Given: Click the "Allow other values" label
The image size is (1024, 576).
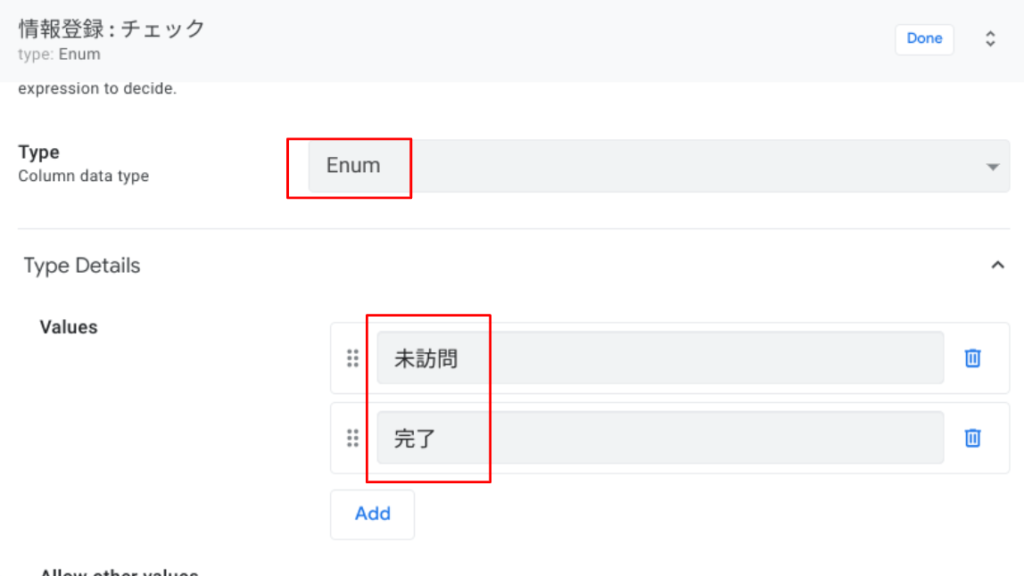Looking at the screenshot, I should point(118,572).
